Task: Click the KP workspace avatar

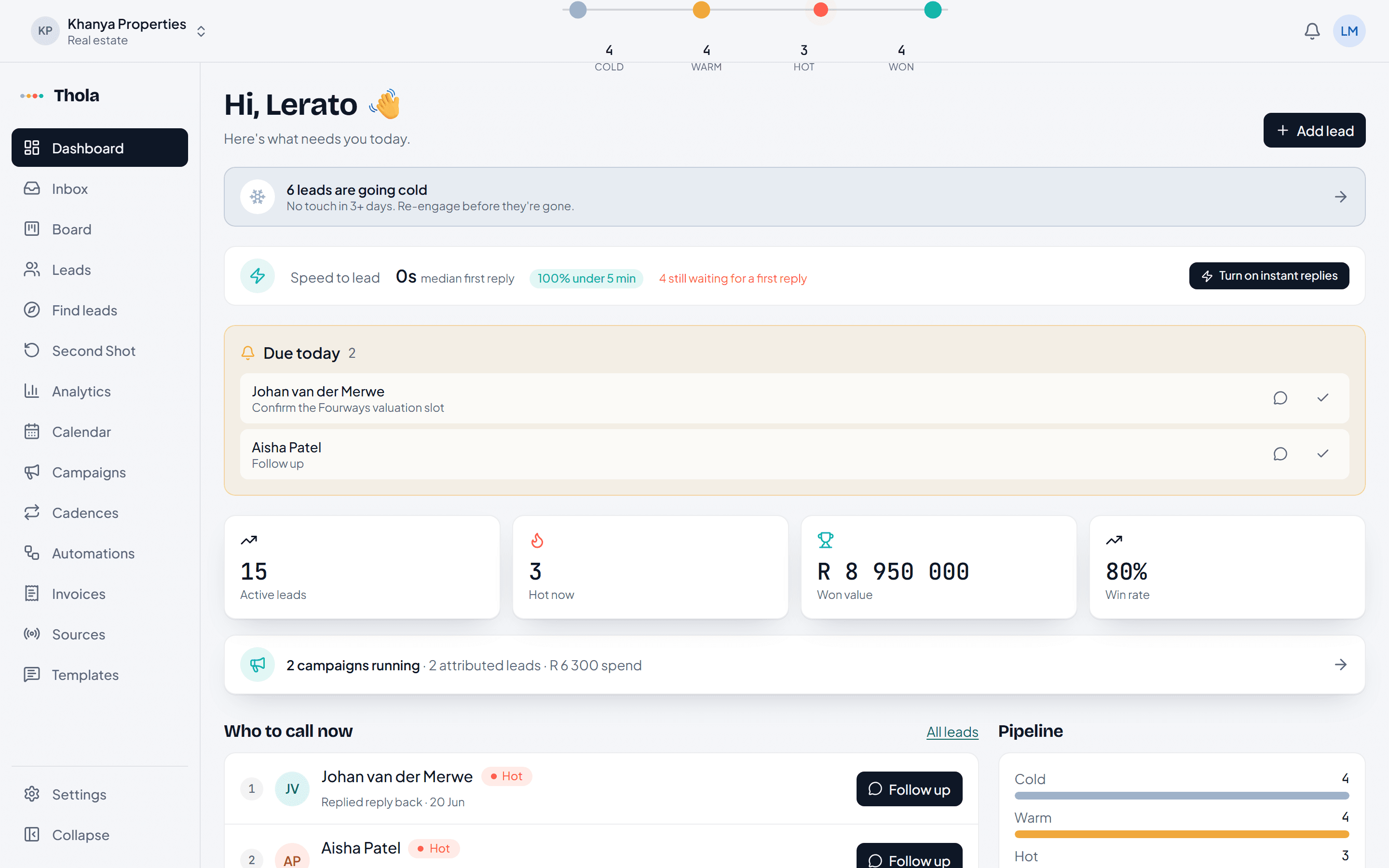Action: coord(45,31)
